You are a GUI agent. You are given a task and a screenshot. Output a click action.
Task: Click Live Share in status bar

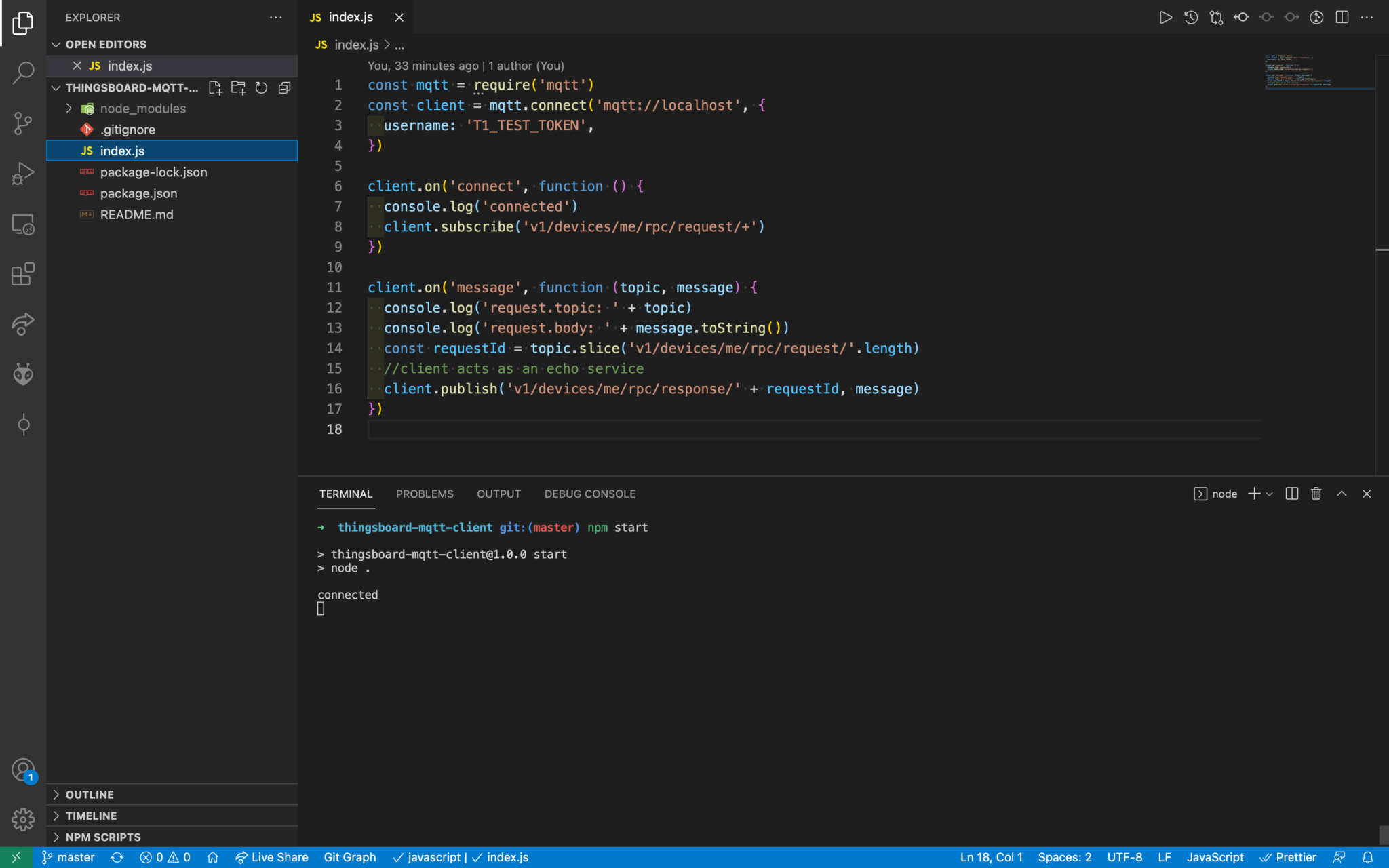pyautogui.click(x=271, y=857)
